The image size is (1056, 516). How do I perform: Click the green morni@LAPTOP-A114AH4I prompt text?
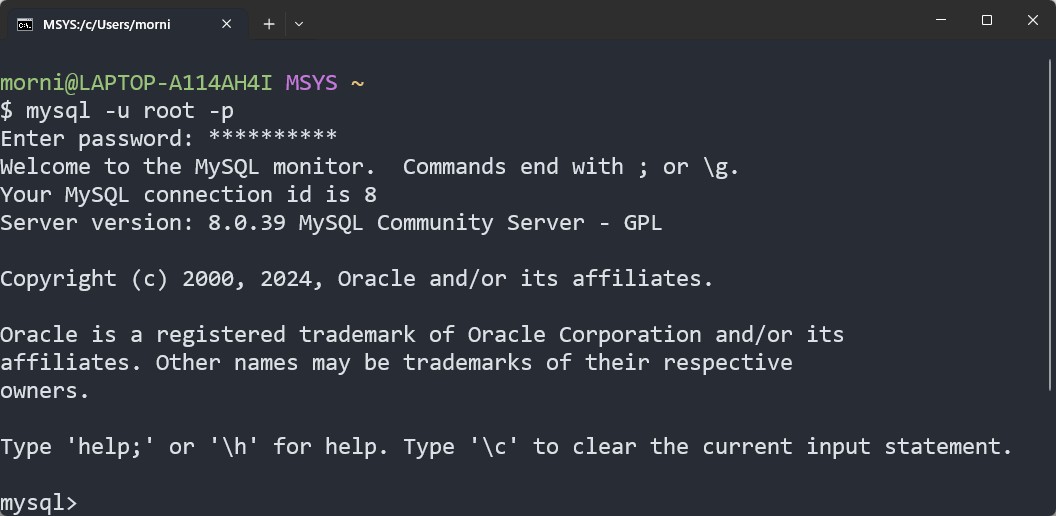(x=136, y=82)
